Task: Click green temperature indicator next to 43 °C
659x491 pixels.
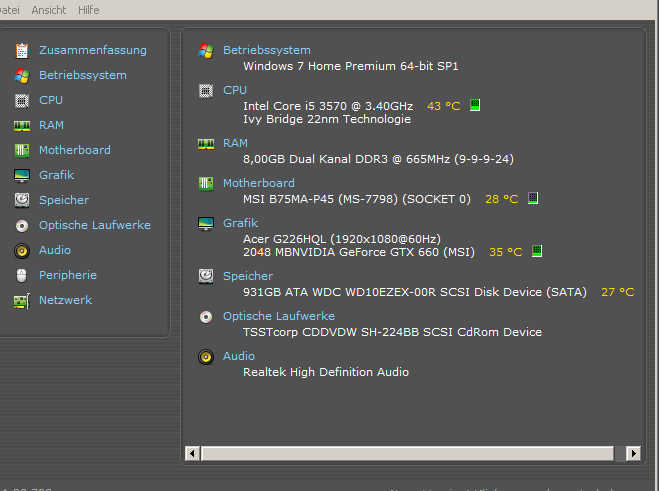Action: tap(475, 105)
